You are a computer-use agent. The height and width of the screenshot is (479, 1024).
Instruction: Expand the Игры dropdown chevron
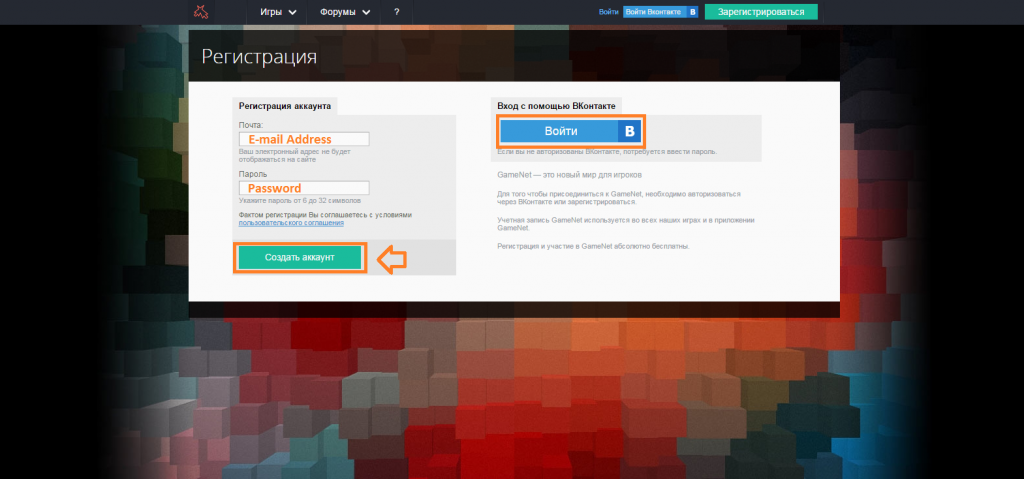click(x=292, y=12)
